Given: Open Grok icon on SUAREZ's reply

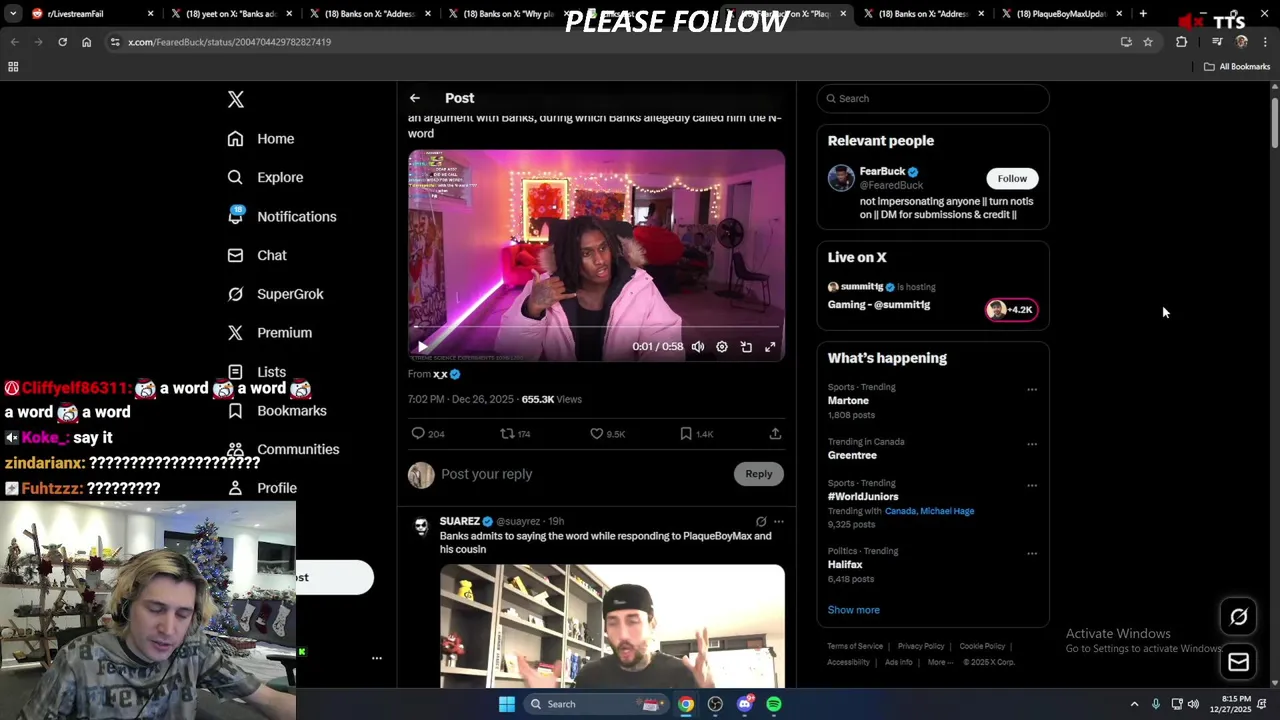Looking at the screenshot, I should coord(761,521).
